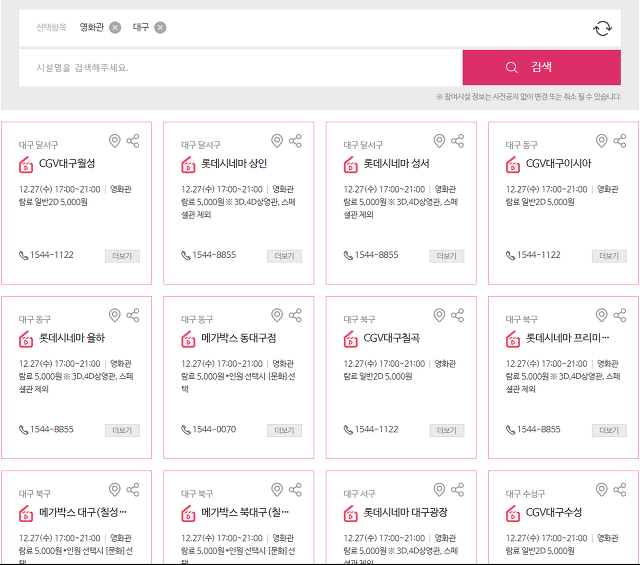Click 더보기 on CGV대구이시아 card

609,256
